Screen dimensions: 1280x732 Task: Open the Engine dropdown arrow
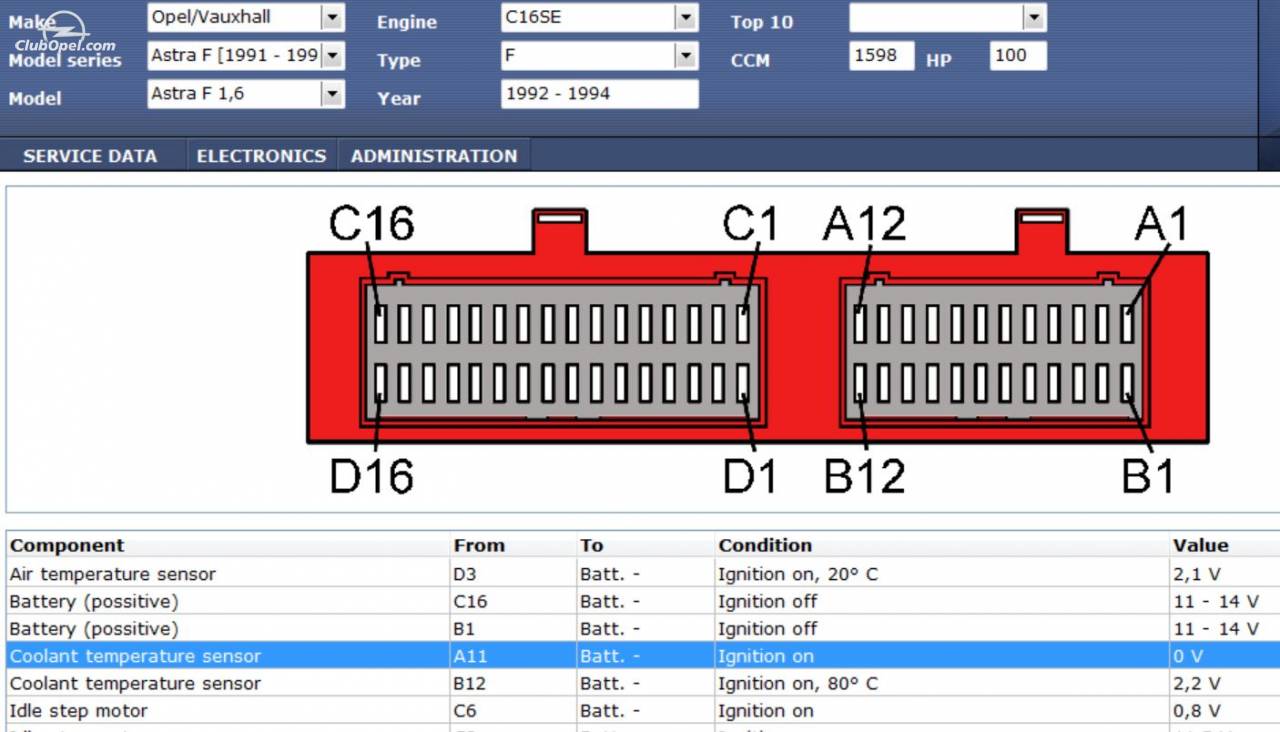(686, 17)
